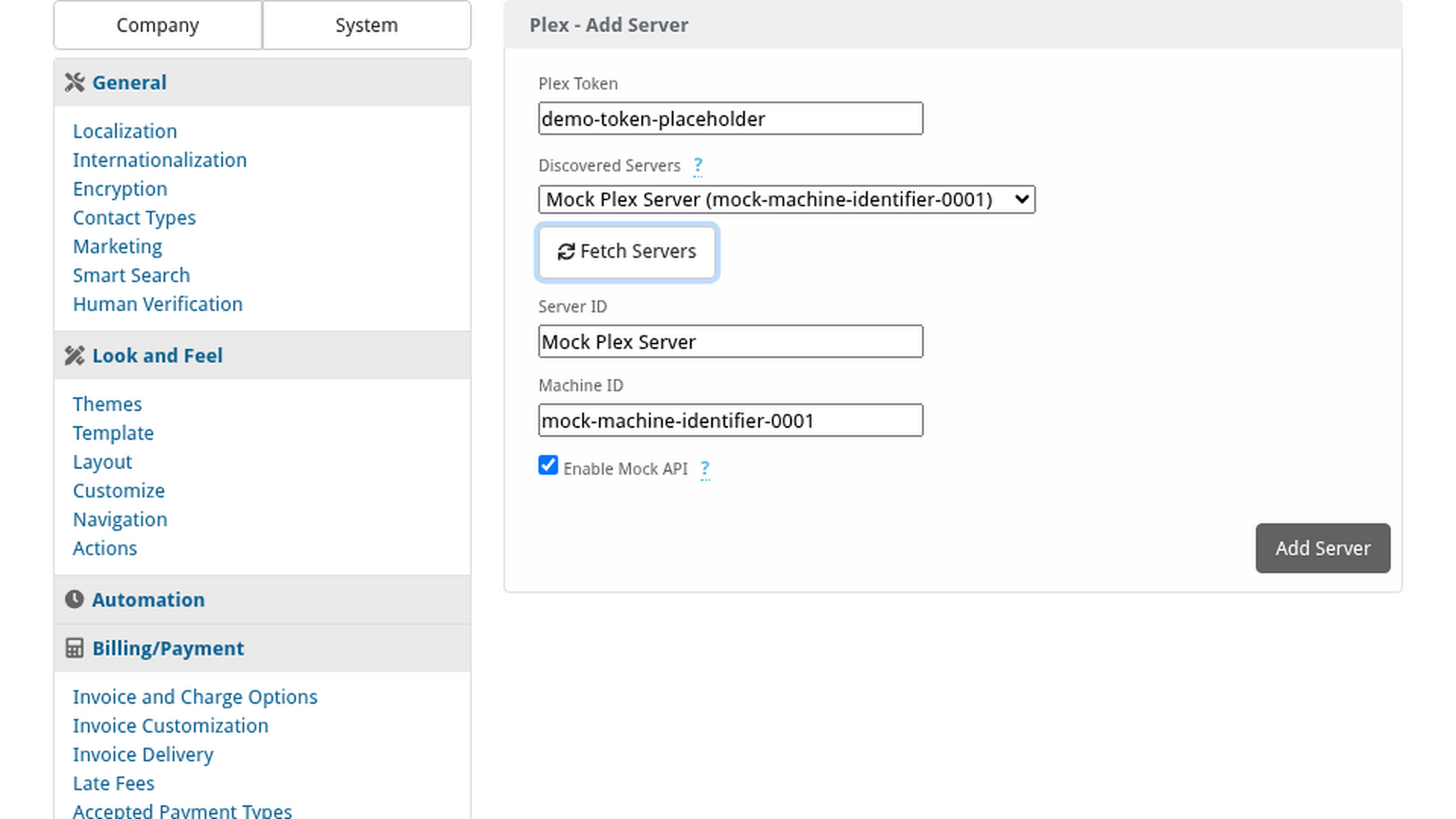Image resolution: width=1456 pixels, height=819 pixels.
Task: Click the General section tools icon
Action: pyautogui.click(x=74, y=83)
